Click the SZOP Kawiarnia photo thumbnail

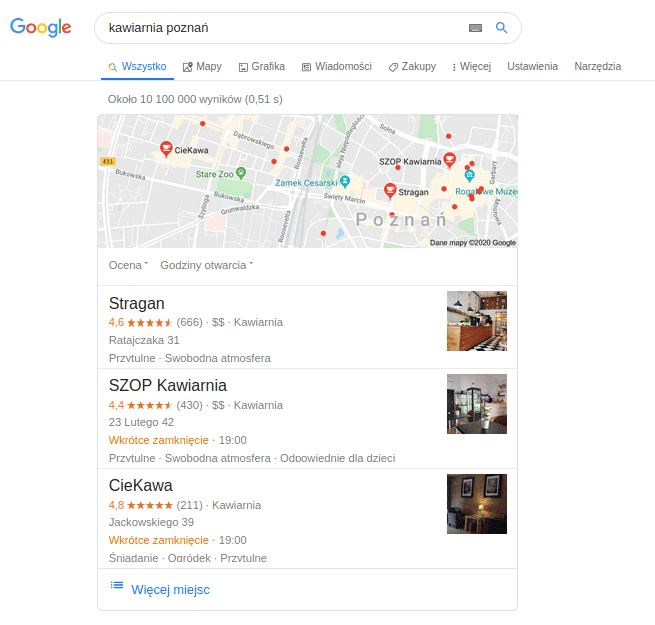point(477,404)
